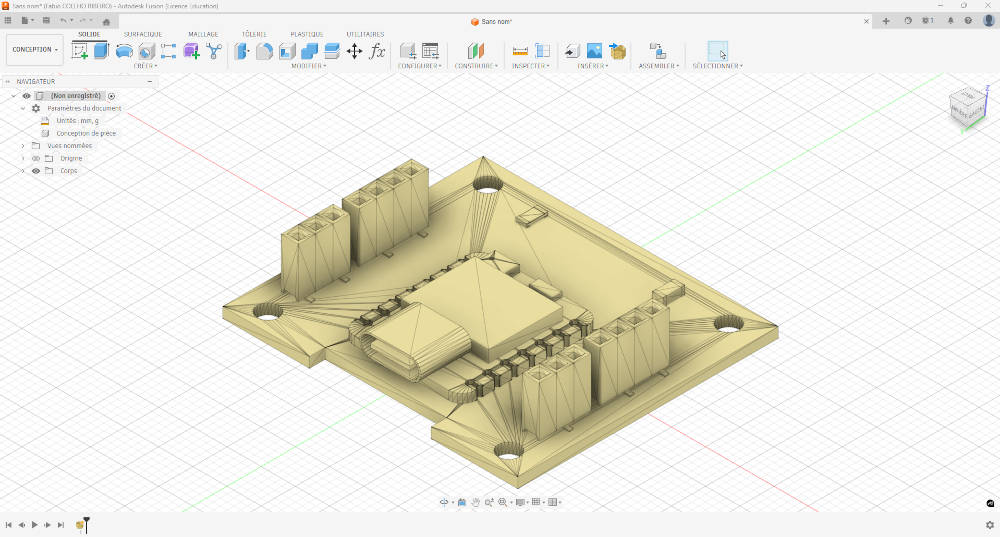1000x537 pixels.
Task: Switch to the MAILLAGE tab
Action: point(203,34)
